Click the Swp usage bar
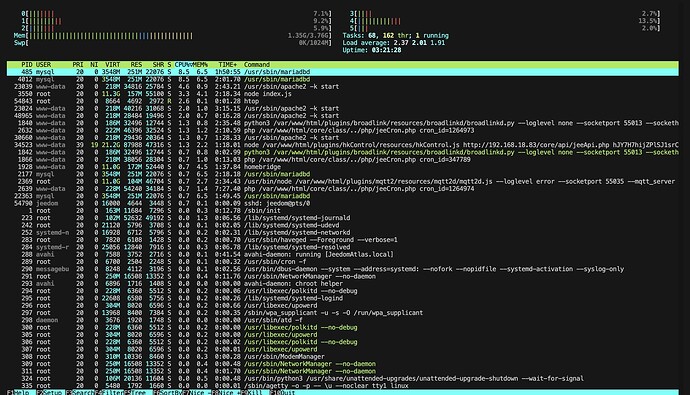The height and width of the screenshot is (395, 690). pyautogui.click(x=173, y=43)
